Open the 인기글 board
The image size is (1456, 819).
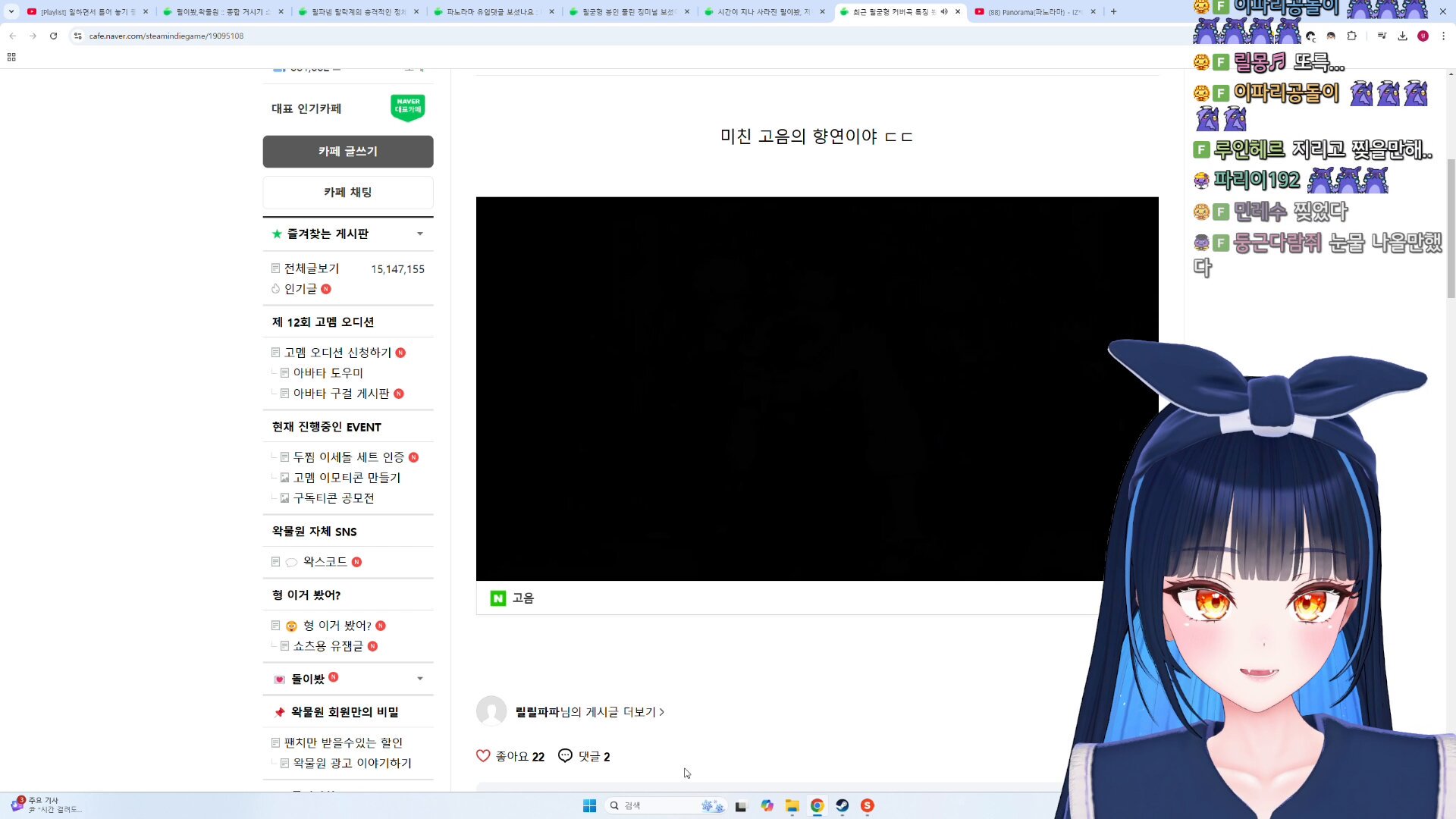tap(300, 289)
